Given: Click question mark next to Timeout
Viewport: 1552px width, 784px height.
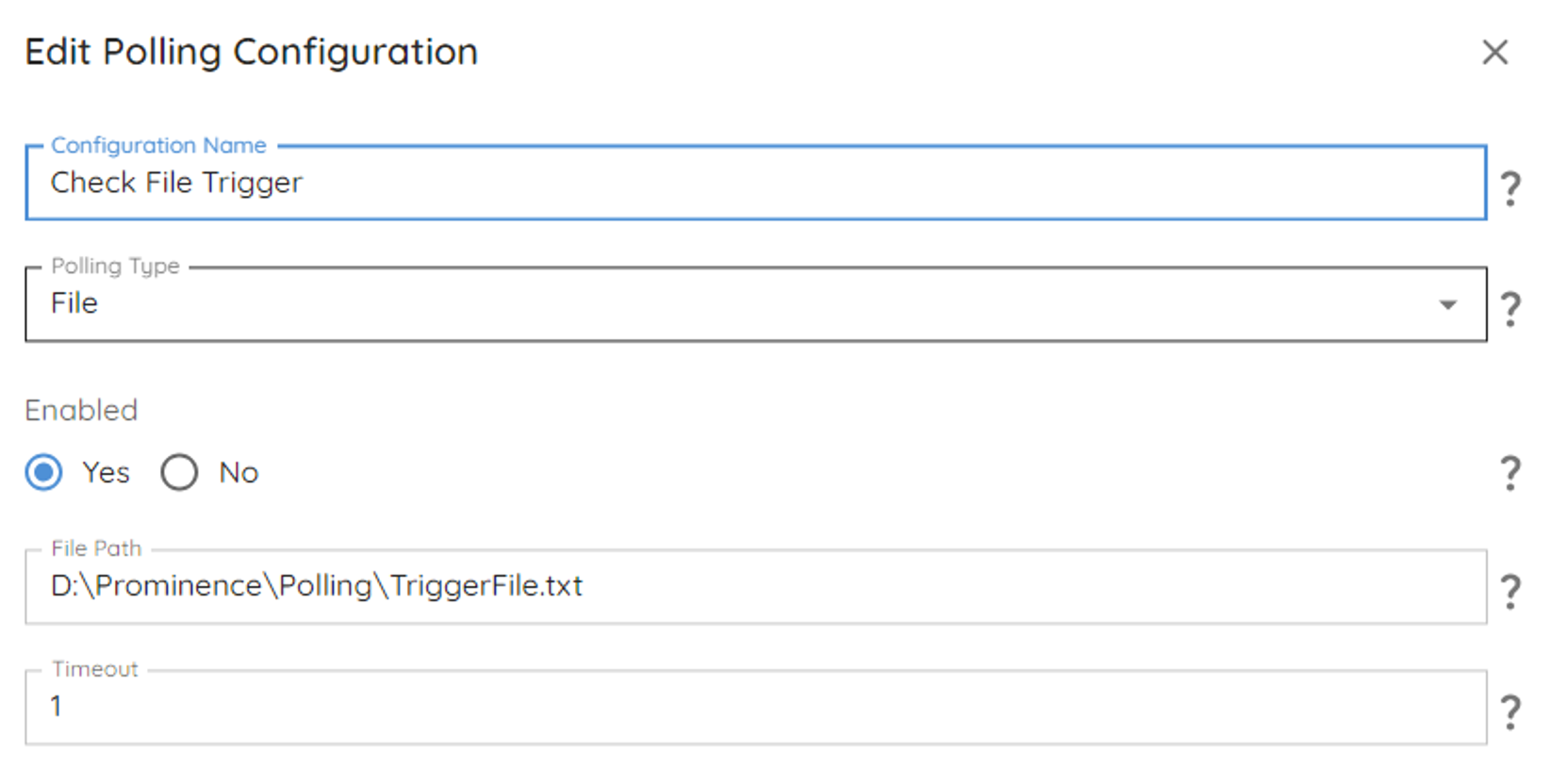Looking at the screenshot, I should 1510,711.
